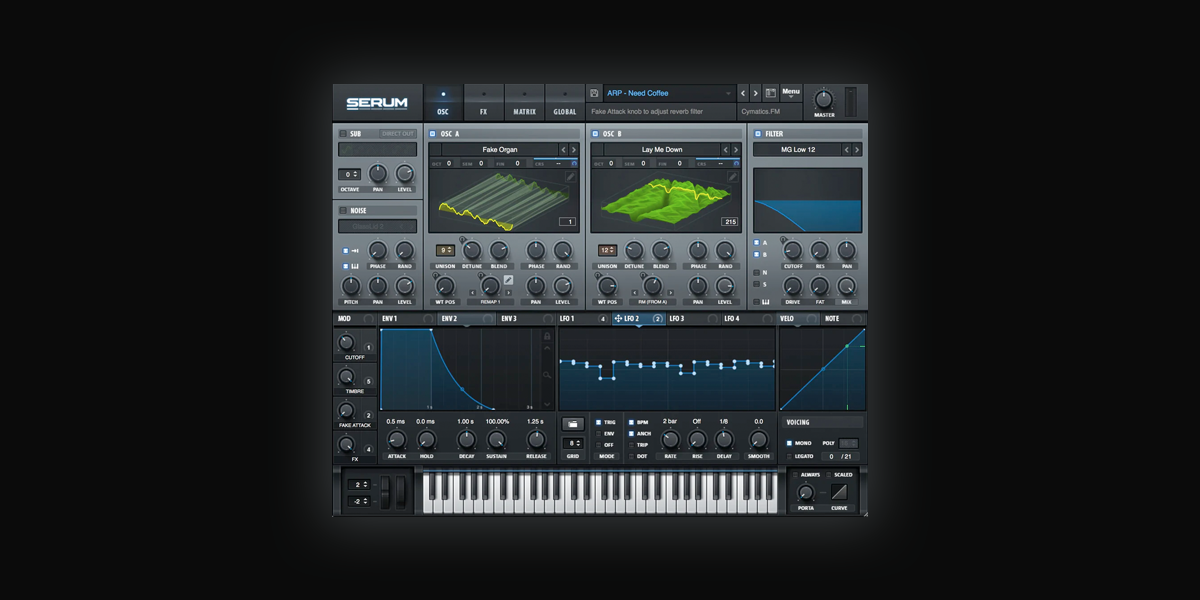This screenshot has width=1200, height=600.
Task: Click the SUB octave stepper
Action: click(x=349, y=175)
